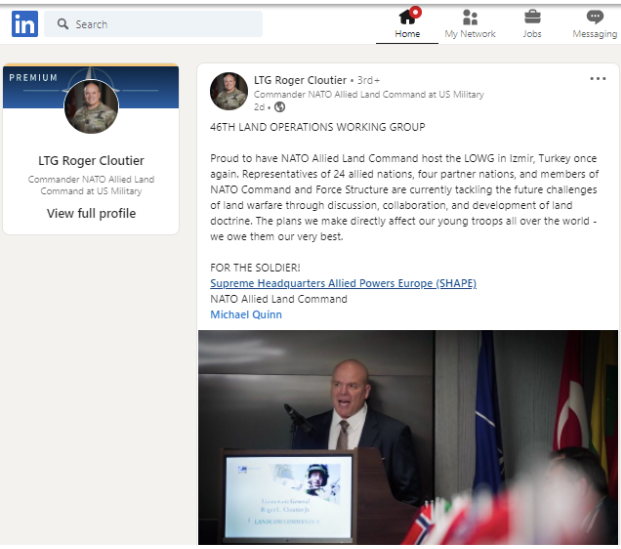Open the Michael Quinn mention link
The image size is (621, 549).
(x=246, y=315)
